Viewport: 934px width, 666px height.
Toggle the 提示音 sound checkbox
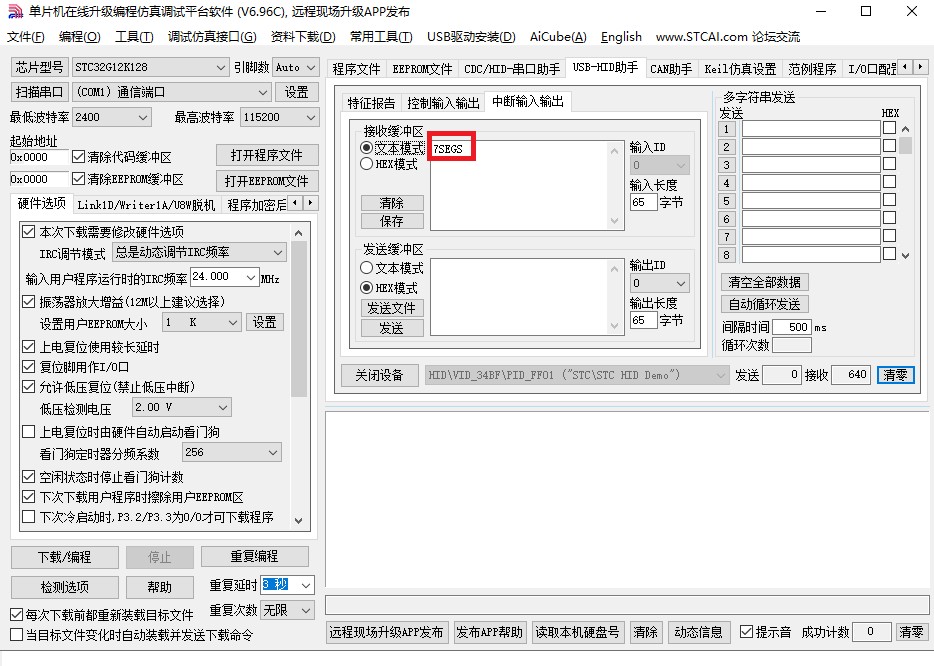pyautogui.click(x=746, y=632)
